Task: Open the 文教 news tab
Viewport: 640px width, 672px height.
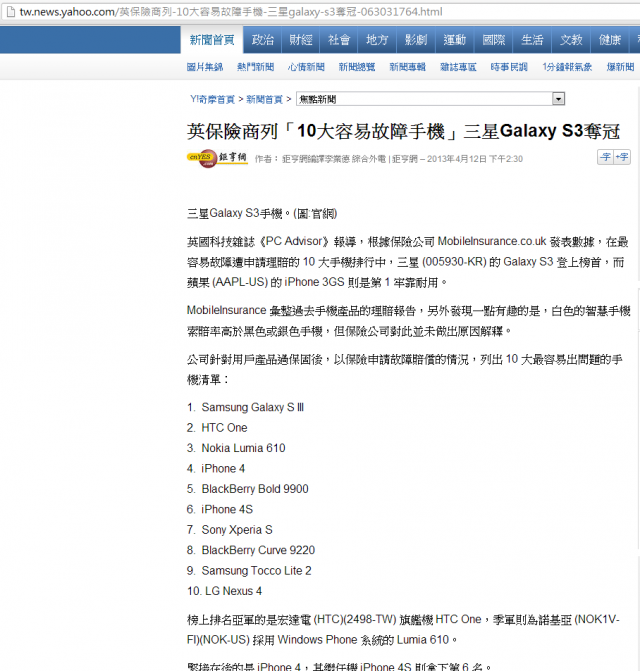Action: (571, 40)
